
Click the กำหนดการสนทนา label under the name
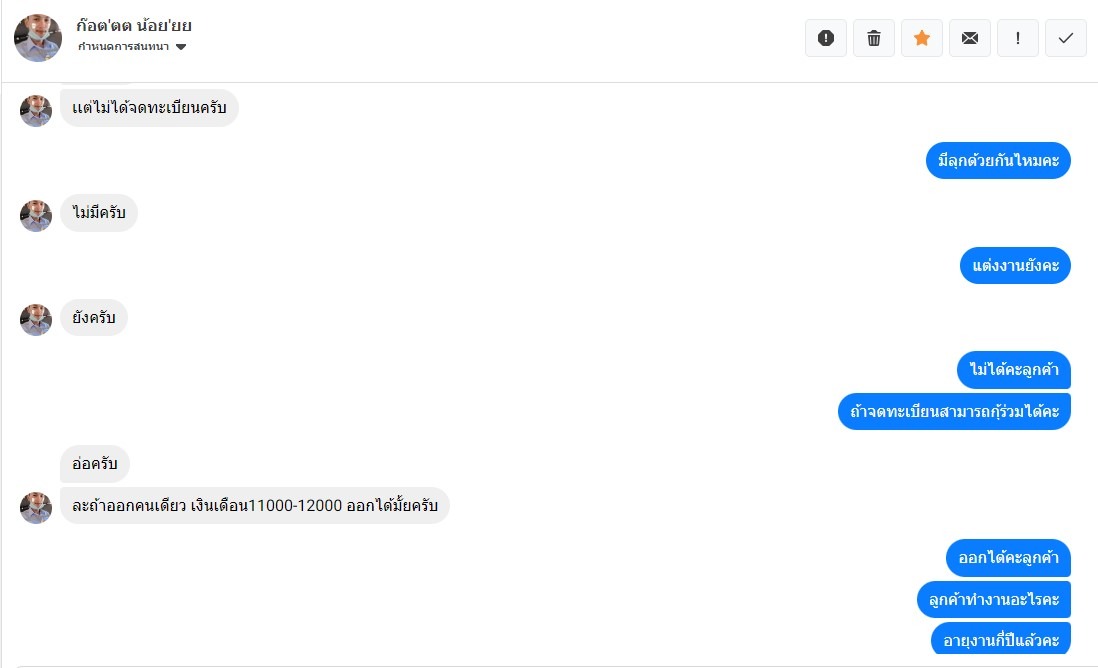(x=123, y=47)
